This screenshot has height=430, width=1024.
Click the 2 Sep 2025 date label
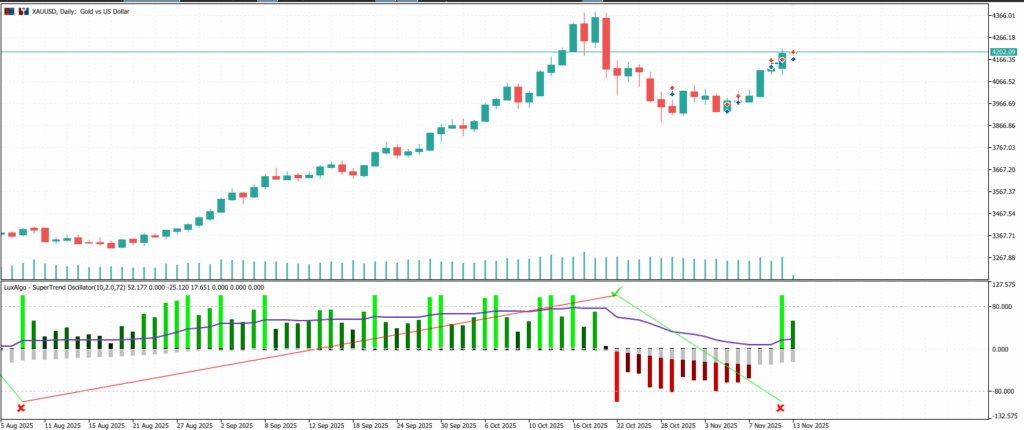(236, 424)
